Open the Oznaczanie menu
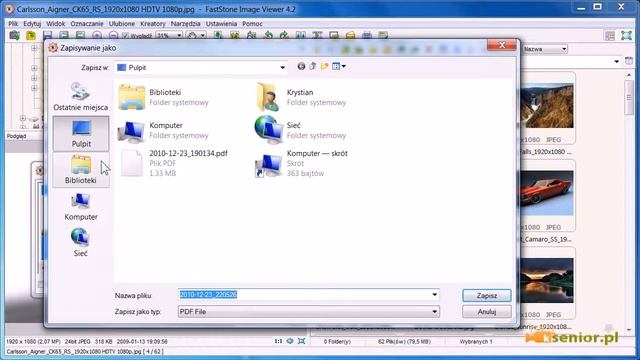640x360 pixels. 87,24
